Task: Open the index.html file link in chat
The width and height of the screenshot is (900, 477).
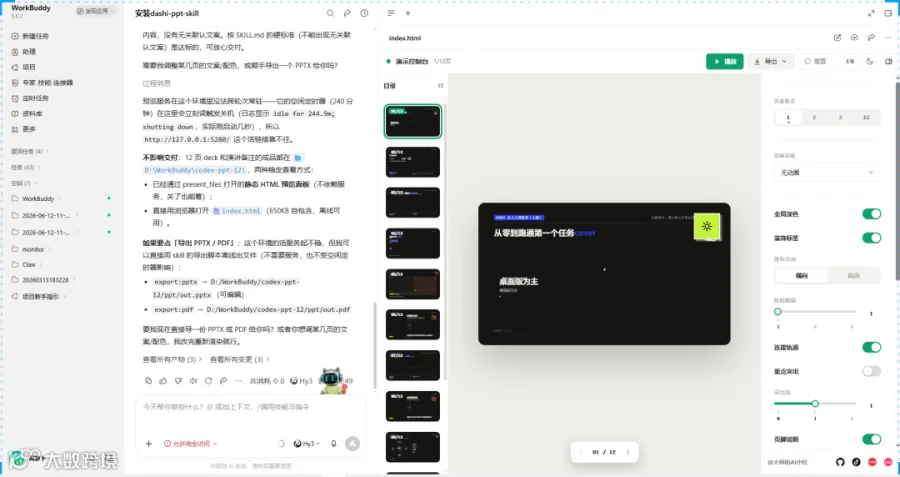Action: [x=237, y=211]
